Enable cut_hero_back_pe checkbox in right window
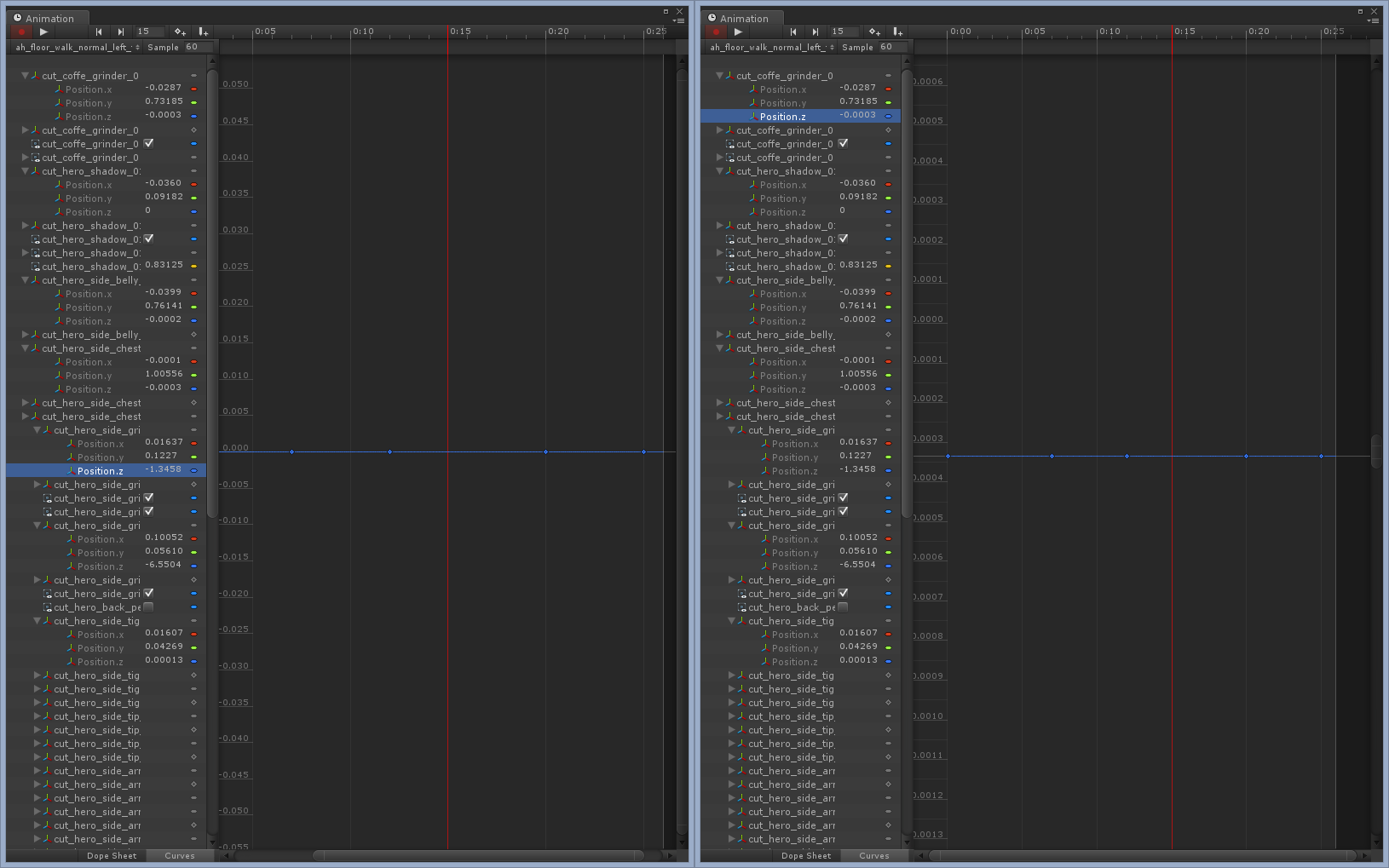1389x868 pixels. (843, 606)
